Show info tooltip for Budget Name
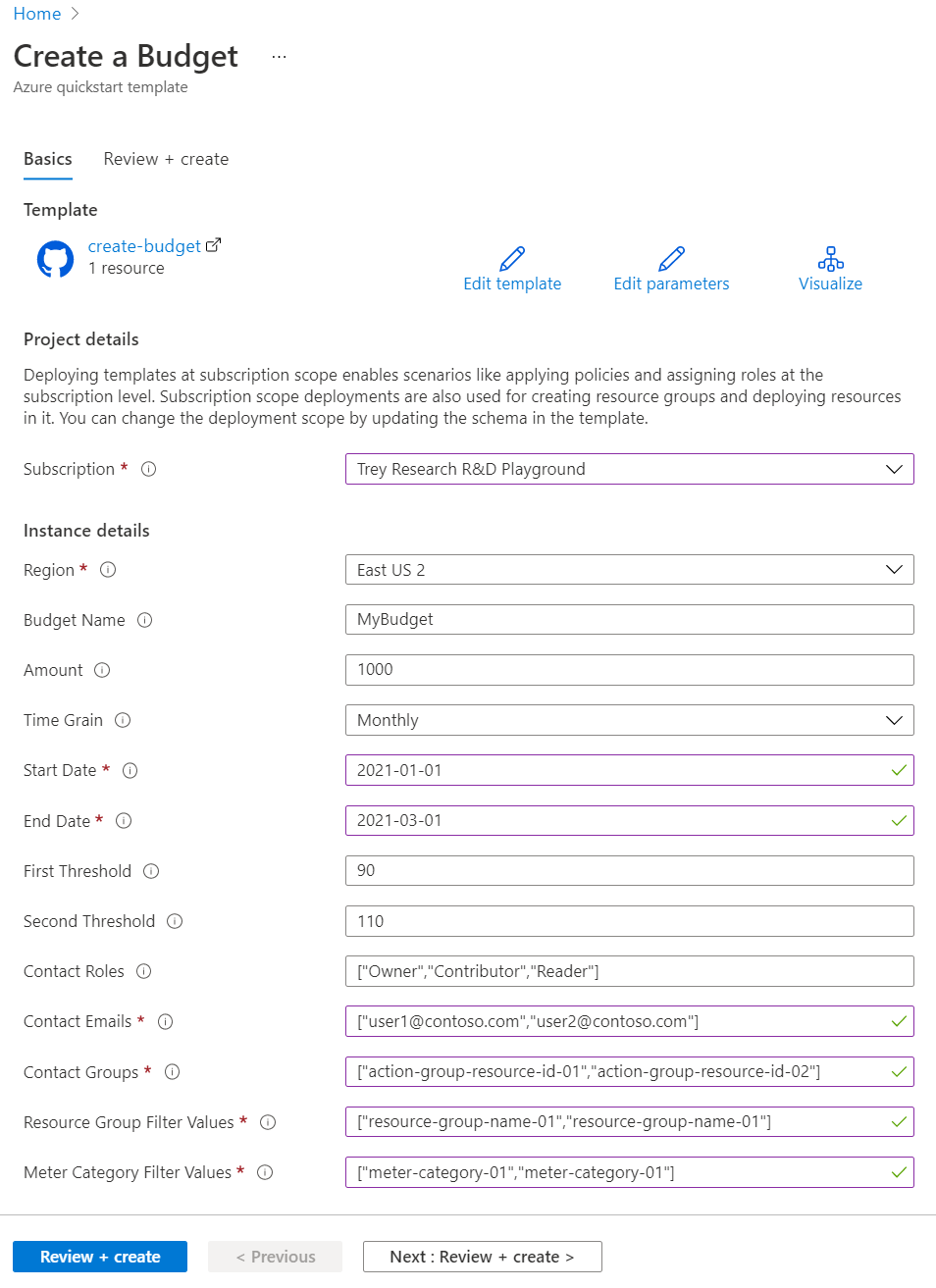 (145, 620)
